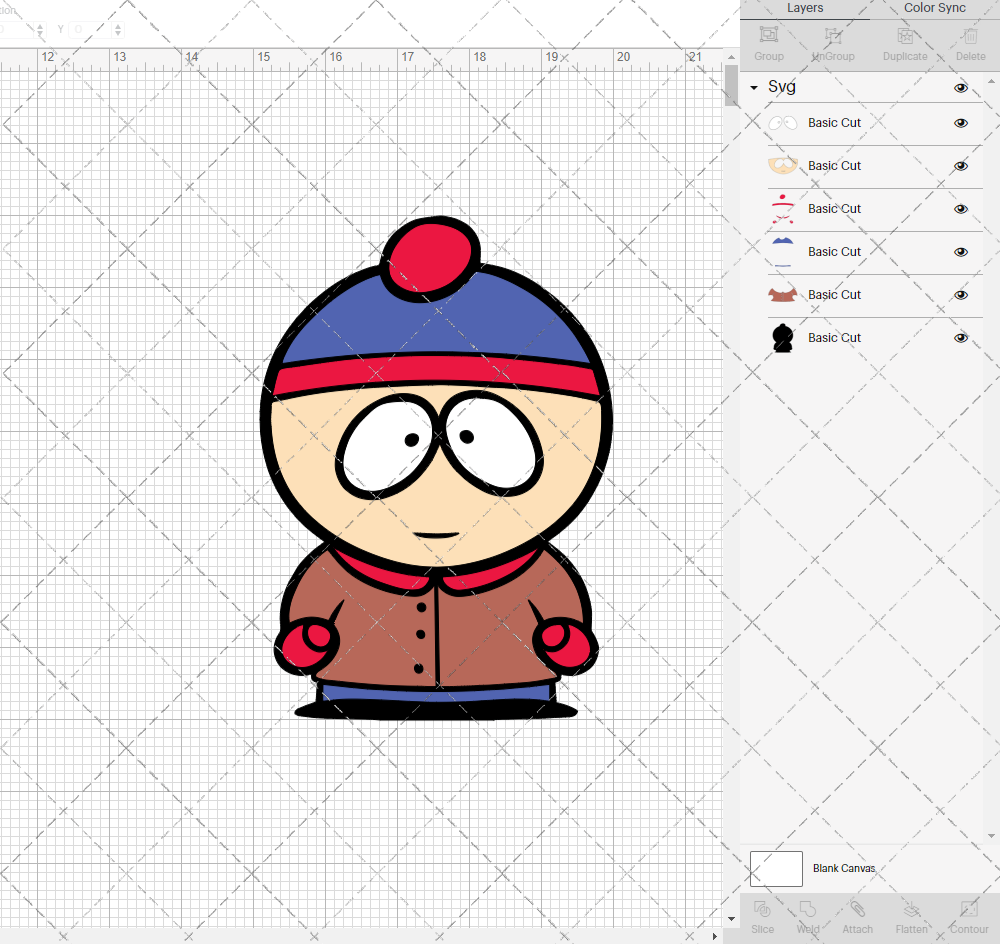
Task: Select the red details layer thumbnail
Action: [x=783, y=209]
